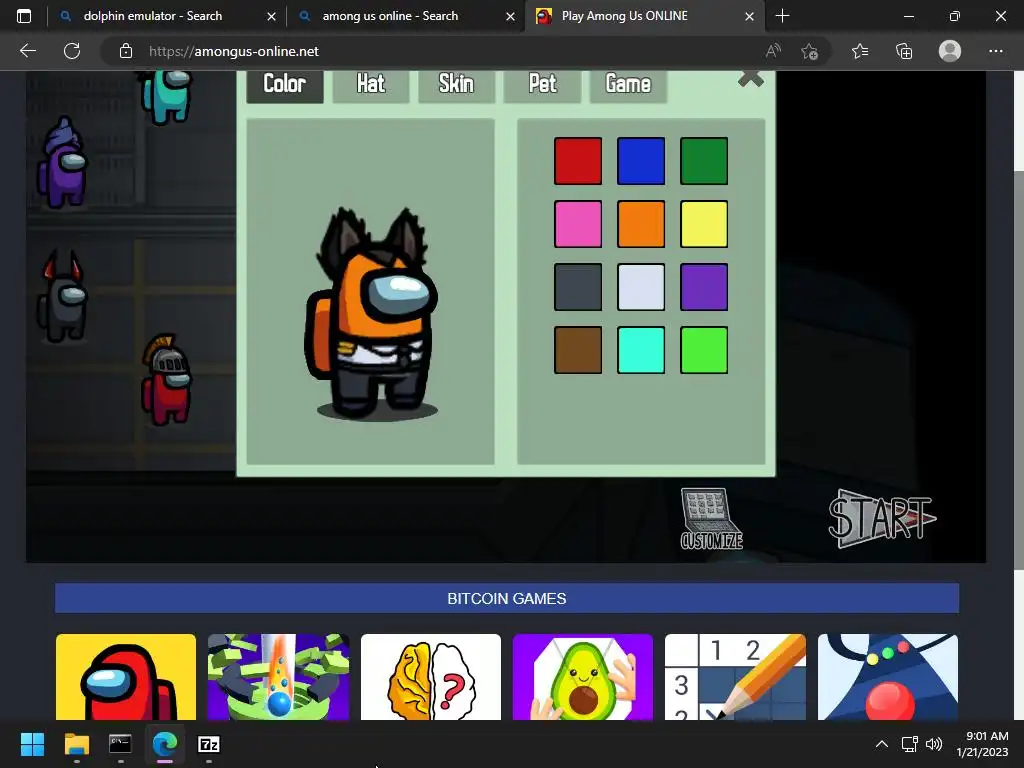Open the avocado game thumbnail
Screen dimensions: 1024x768
pos(583,677)
